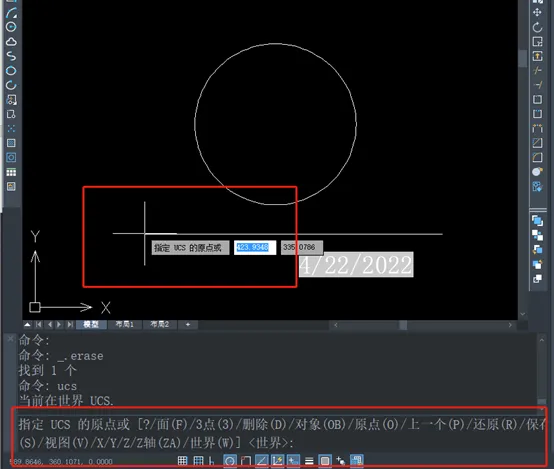Click the 4/22/2022 date text object
The height and width of the screenshot is (469, 554).
(356, 265)
